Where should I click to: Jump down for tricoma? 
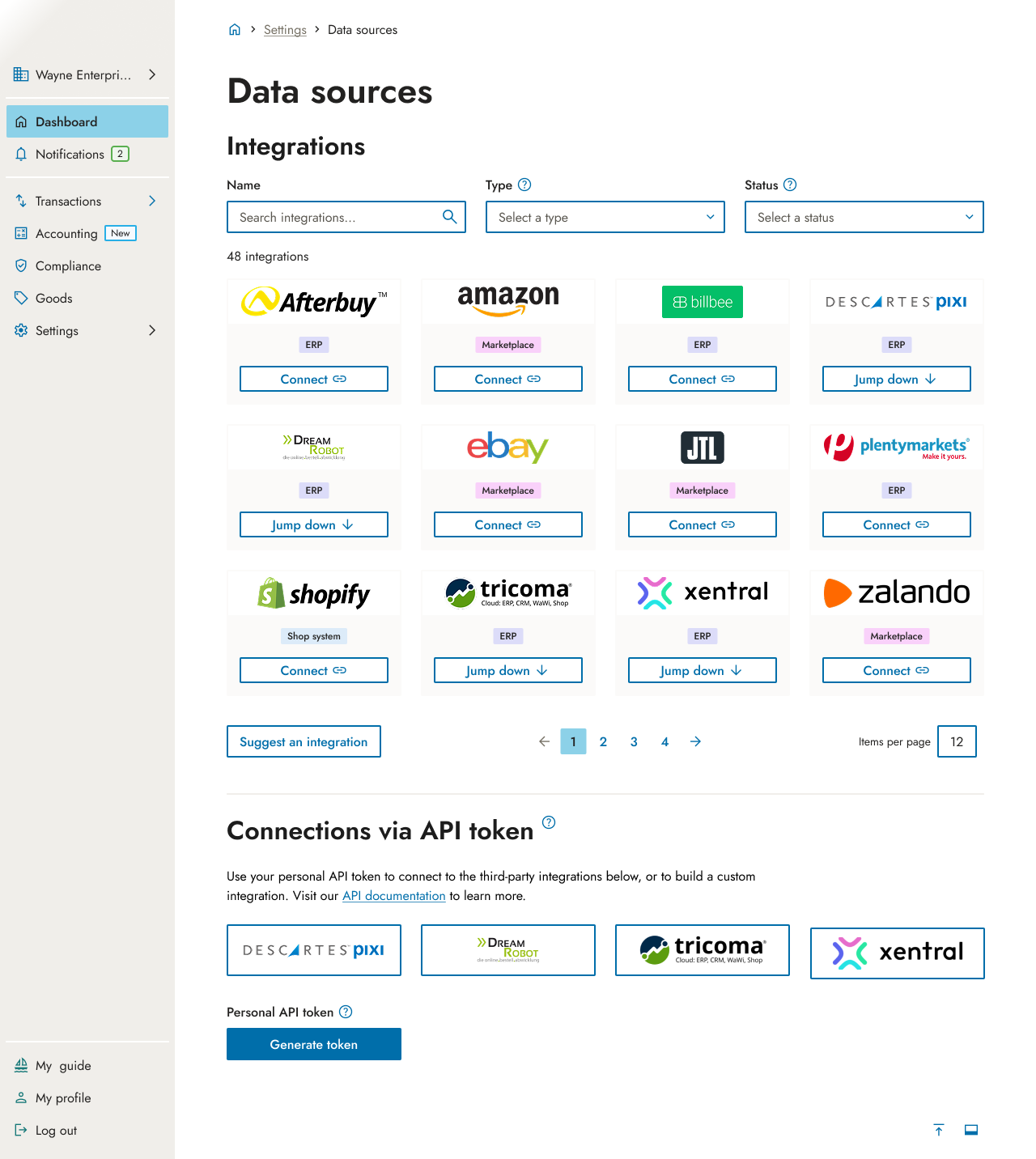pos(508,670)
